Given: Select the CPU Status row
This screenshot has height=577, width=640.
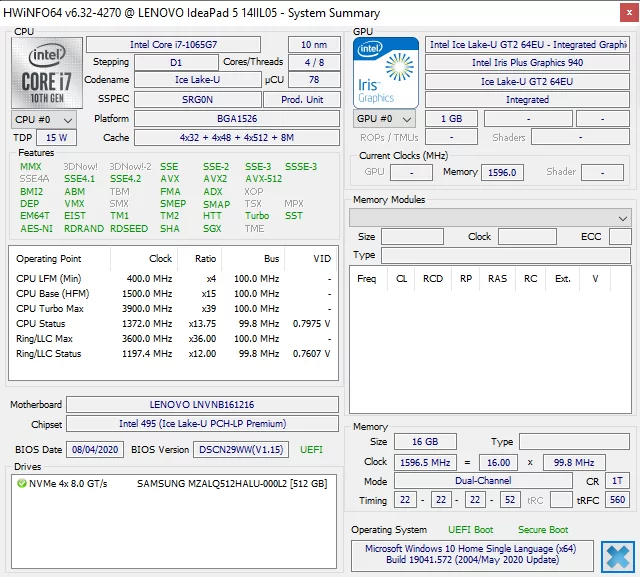Looking at the screenshot, I should point(173,324).
